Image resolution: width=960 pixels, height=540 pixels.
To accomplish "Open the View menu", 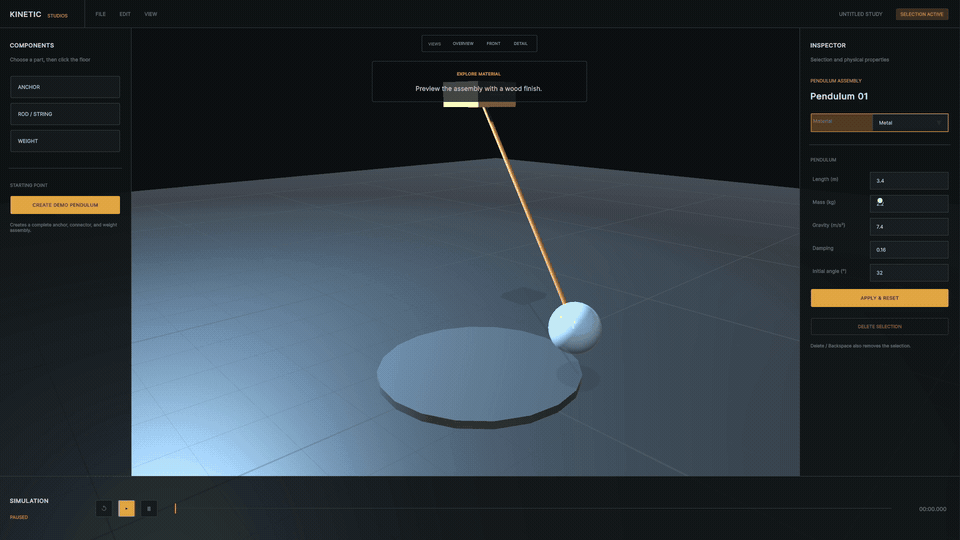I will coord(151,14).
